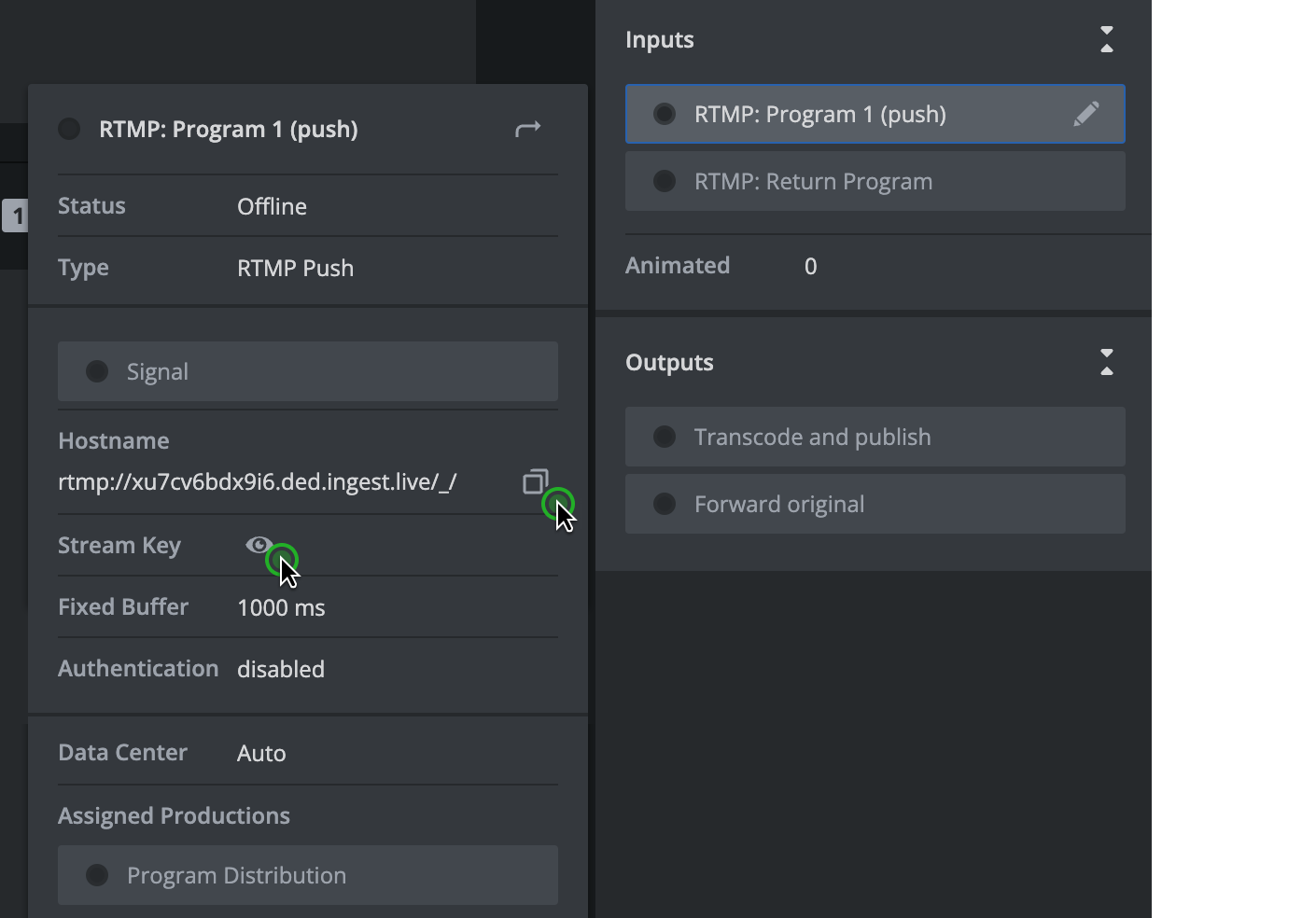Click the status dot in the Program 1 input row

tap(664, 114)
